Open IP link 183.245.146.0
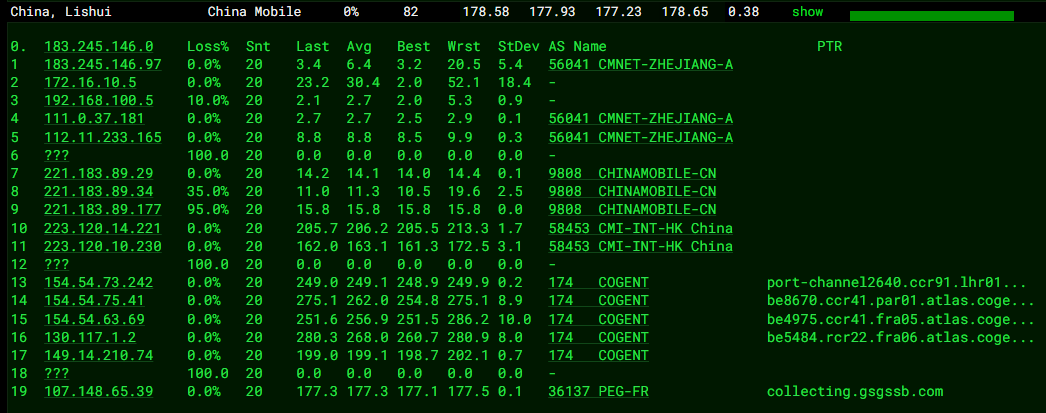This screenshot has width=1046, height=413. click(x=99, y=47)
